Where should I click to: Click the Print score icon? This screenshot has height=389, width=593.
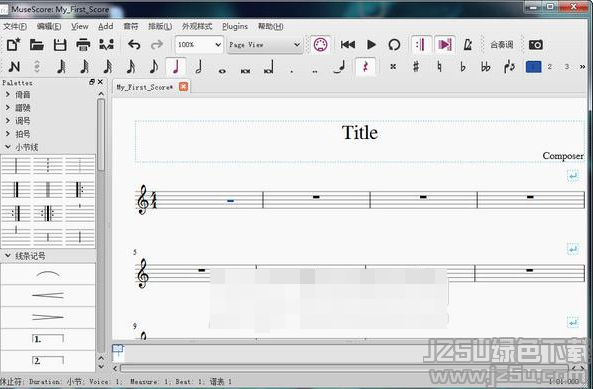[x=83, y=45]
